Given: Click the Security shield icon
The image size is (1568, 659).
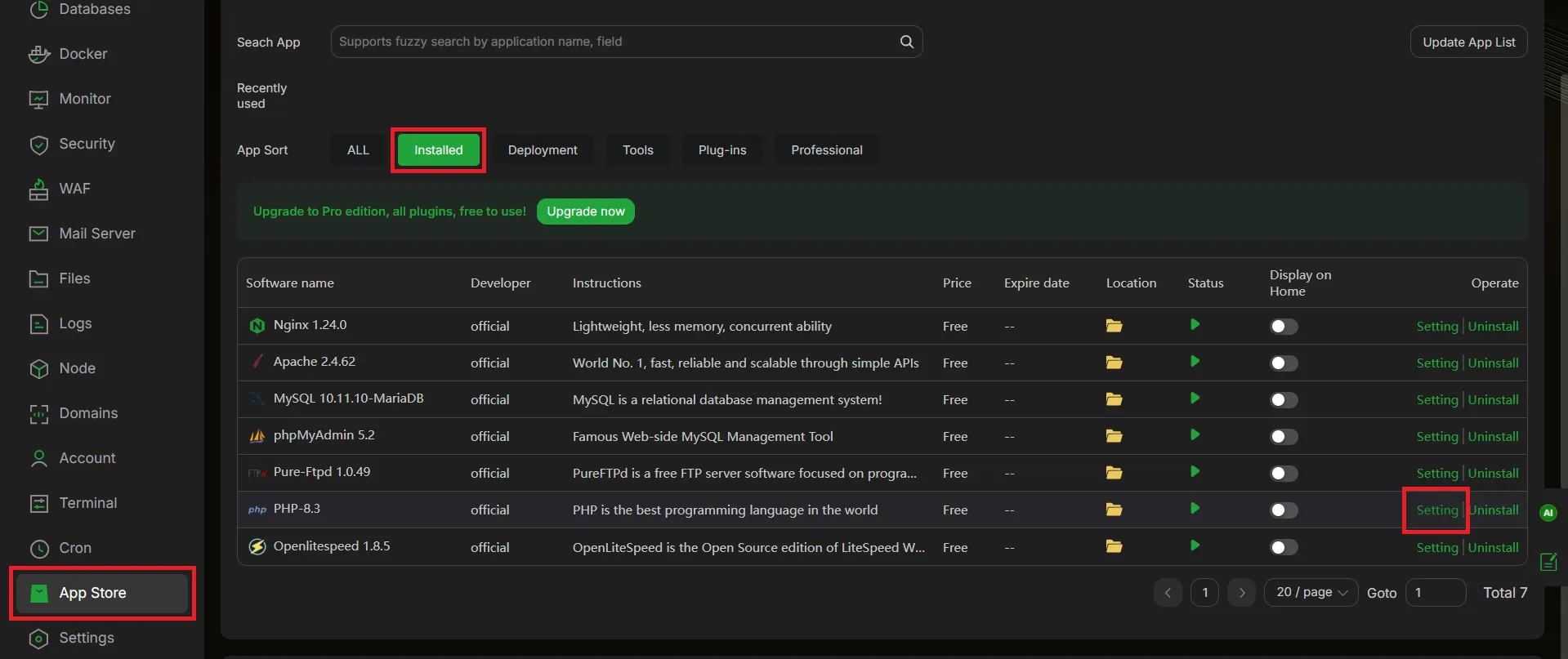Looking at the screenshot, I should click(x=38, y=145).
